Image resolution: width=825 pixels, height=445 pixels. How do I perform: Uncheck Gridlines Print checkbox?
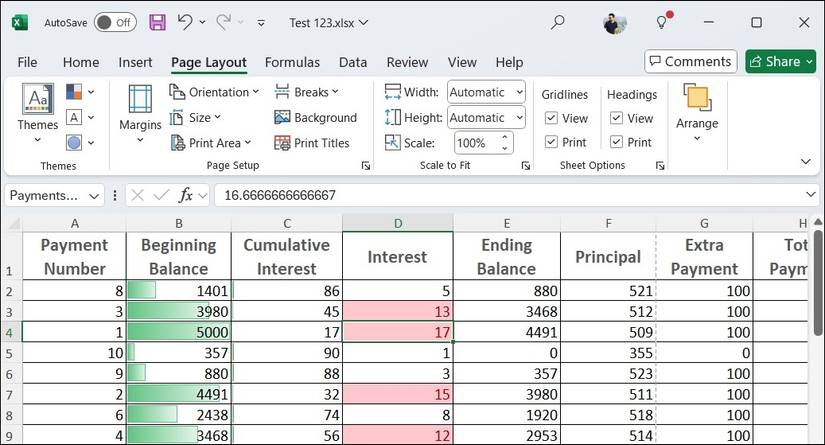[x=551, y=142]
